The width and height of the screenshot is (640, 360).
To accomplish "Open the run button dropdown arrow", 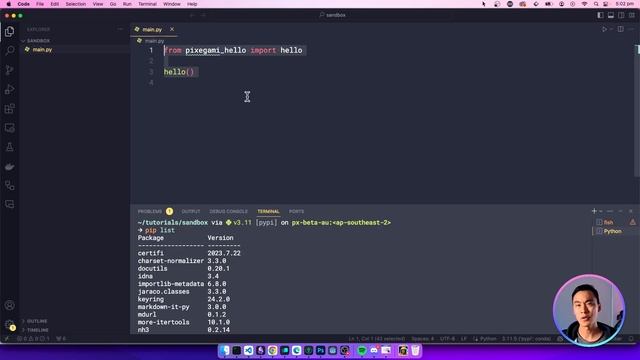I will 611,29.
